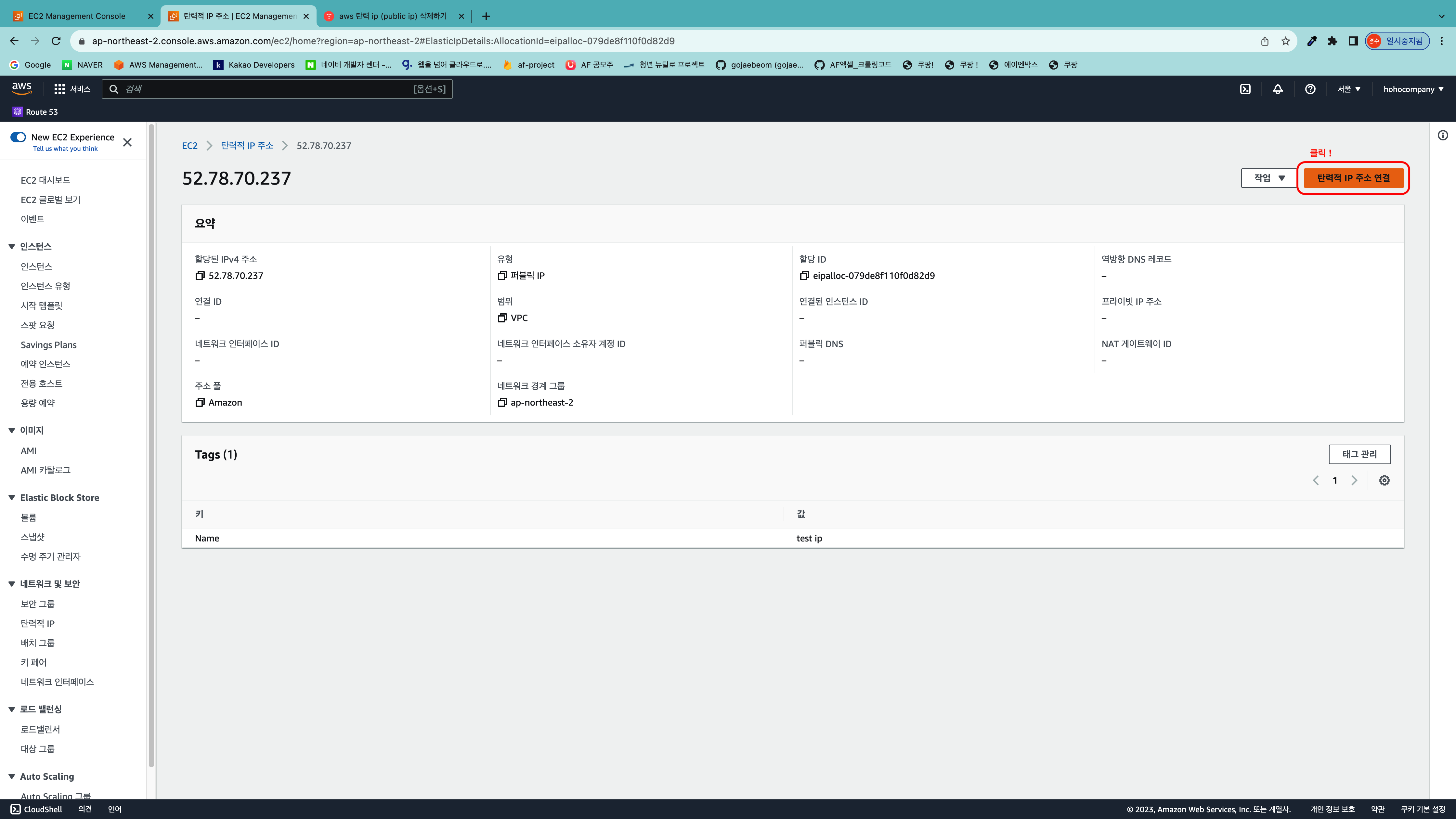This screenshot has height=819, width=1456.
Task: Open 탄력적 IP in the sidebar
Action: [37, 623]
